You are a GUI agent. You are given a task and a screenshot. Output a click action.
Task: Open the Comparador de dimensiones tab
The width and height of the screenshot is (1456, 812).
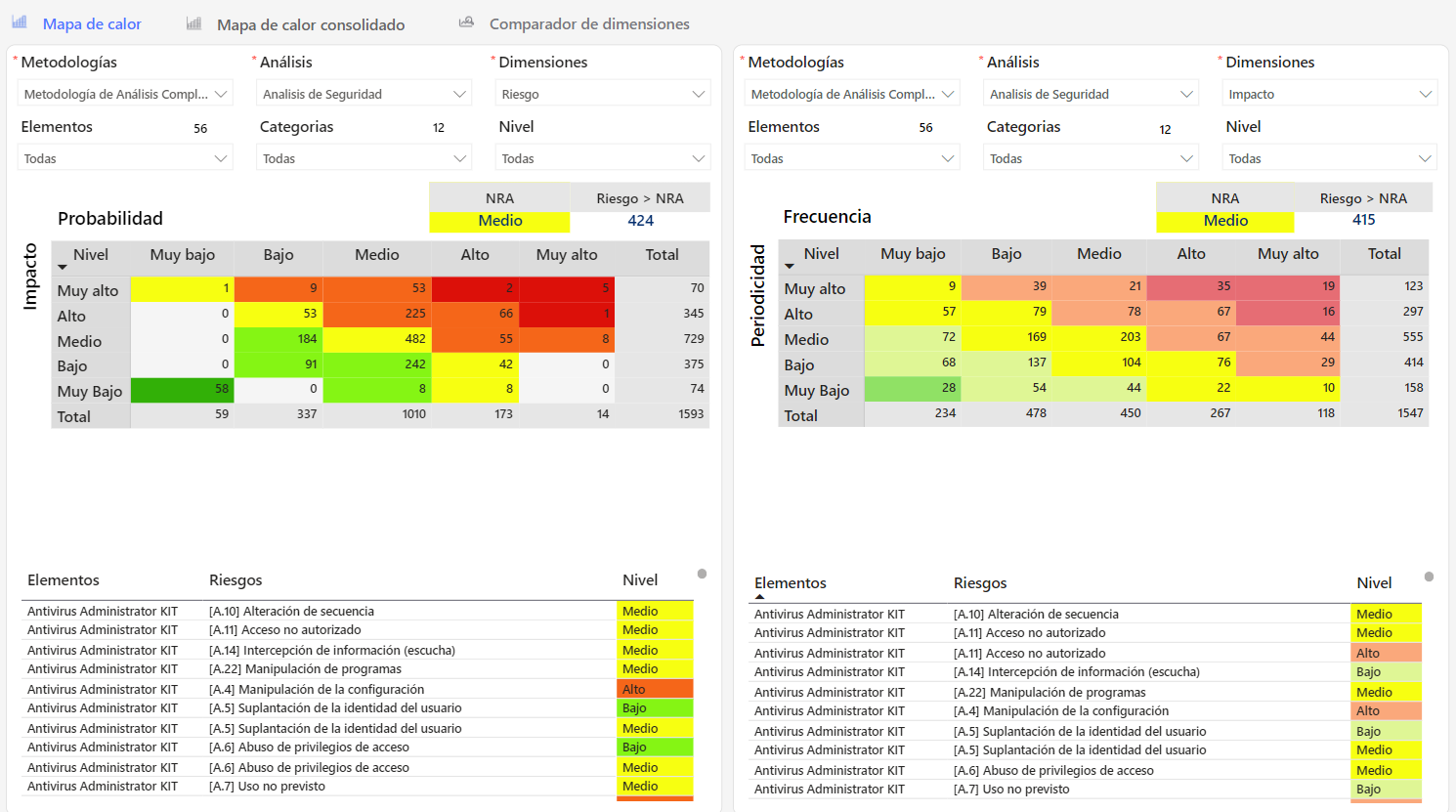(588, 24)
